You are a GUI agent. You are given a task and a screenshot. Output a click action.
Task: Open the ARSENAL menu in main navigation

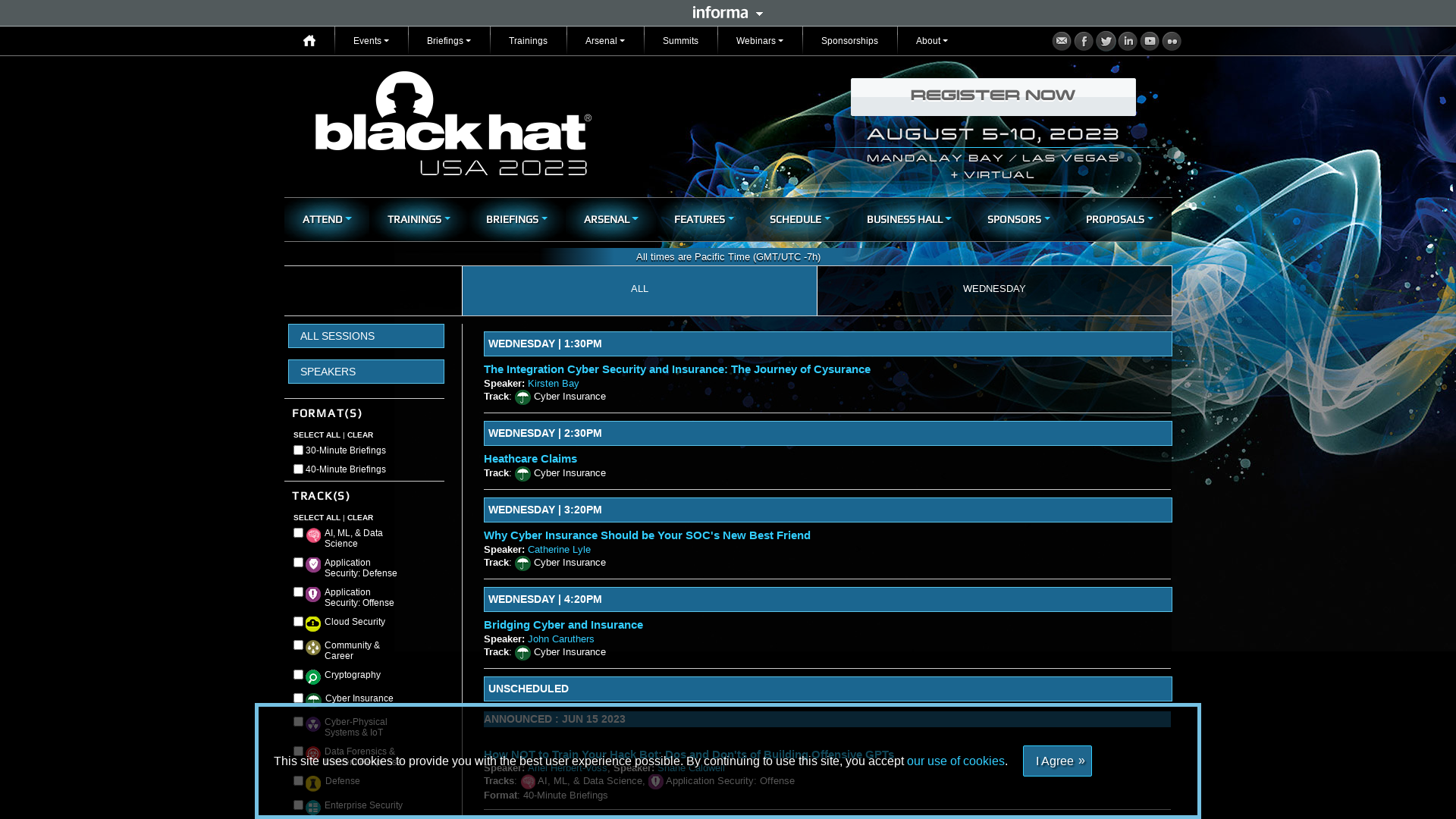(x=611, y=219)
